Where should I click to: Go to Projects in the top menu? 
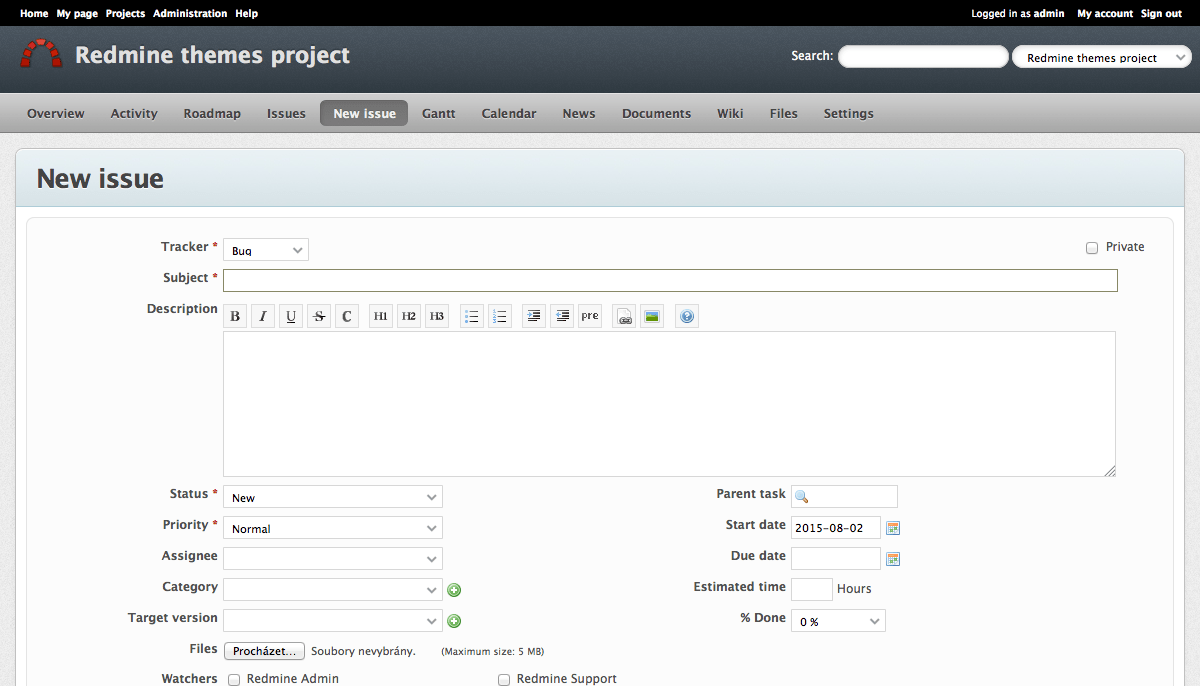pos(125,13)
